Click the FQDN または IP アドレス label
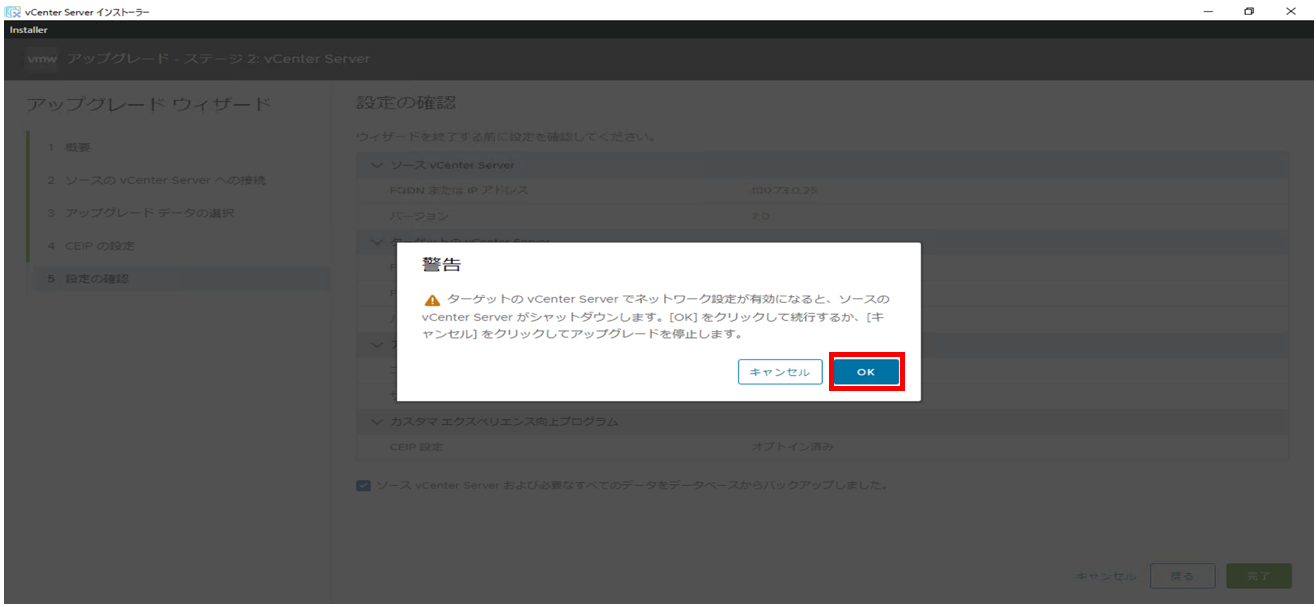This screenshot has width=1316, height=607. point(459,190)
